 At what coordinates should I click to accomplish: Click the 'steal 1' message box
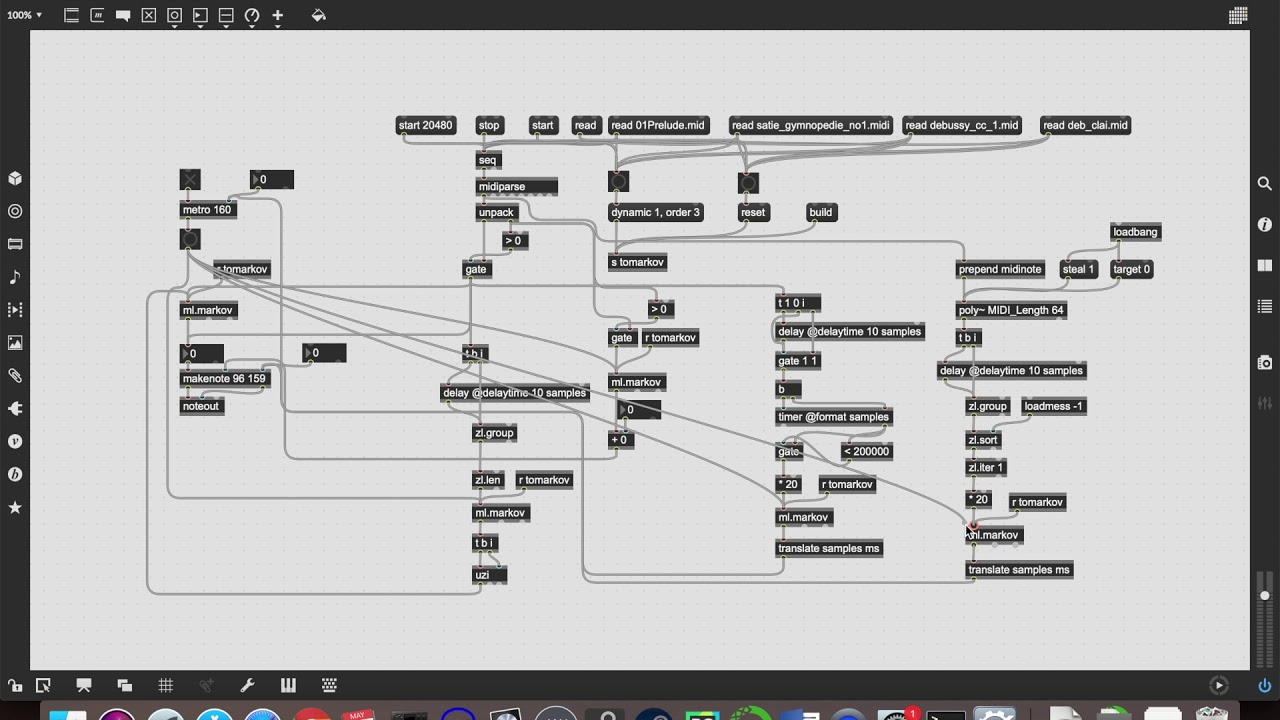pos(1079,269)
